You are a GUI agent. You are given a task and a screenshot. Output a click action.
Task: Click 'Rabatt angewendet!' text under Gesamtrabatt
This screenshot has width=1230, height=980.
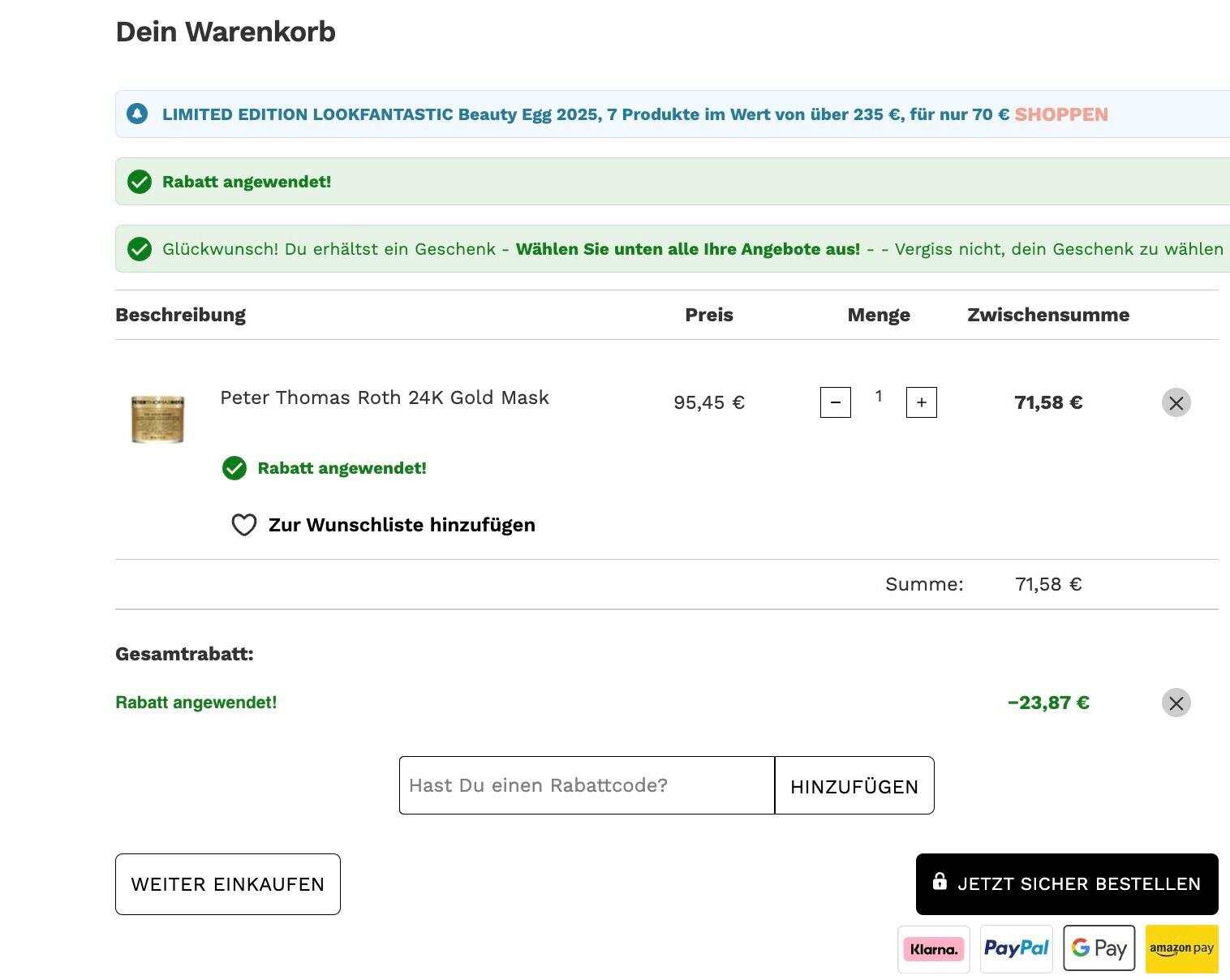tap(196, 703)
